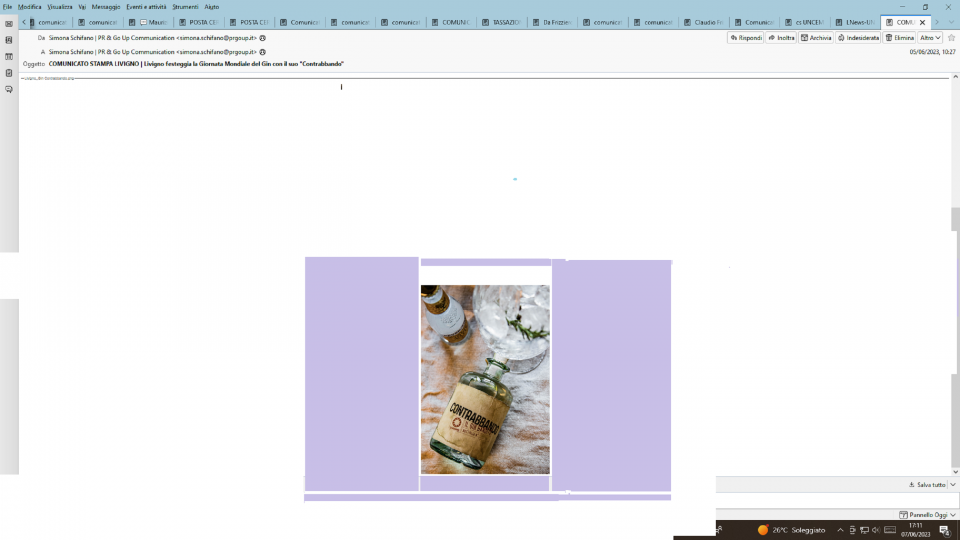Open the Eventi e attività menu
Image resolution: width=960 pixels, height=540 pixels.
[146, 7]
